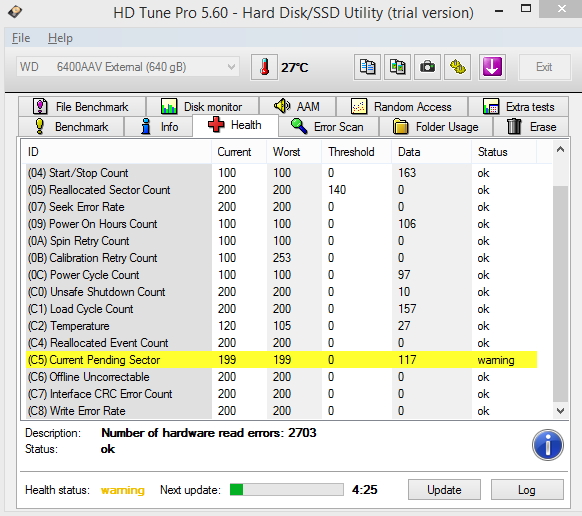Screen dimensions: 582x516
Task: Click the scroll up arrow of the list
Action: point(560,150)
